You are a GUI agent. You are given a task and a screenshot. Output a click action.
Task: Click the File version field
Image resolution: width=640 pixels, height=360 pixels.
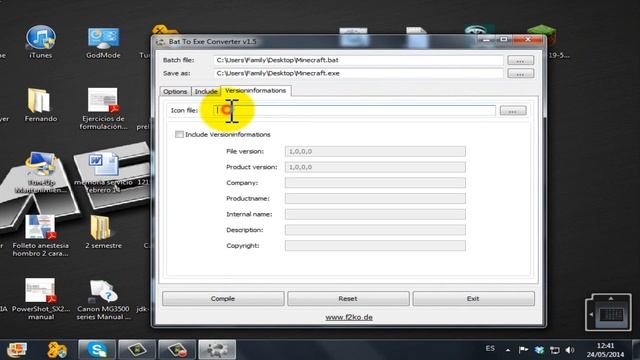[x=375, y=151]
